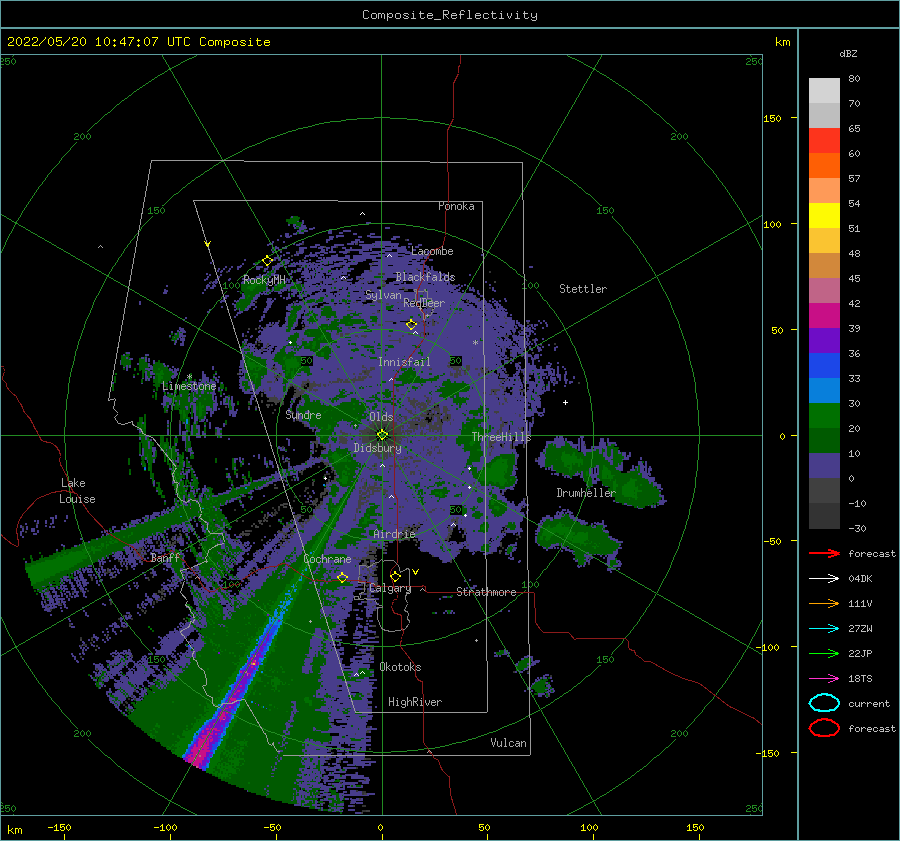The image size is (900, 841).
Task: Click the 65-60 dBZ red swatch
Action: tap(824, 141)
